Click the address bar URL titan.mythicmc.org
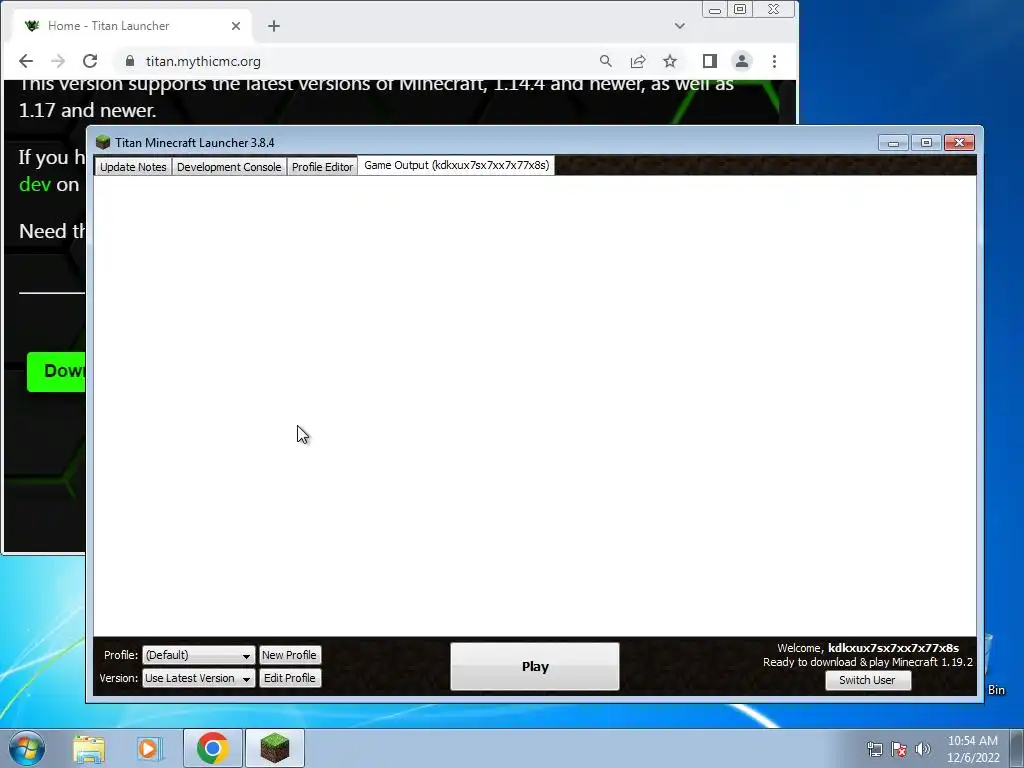 pos(203,61)
